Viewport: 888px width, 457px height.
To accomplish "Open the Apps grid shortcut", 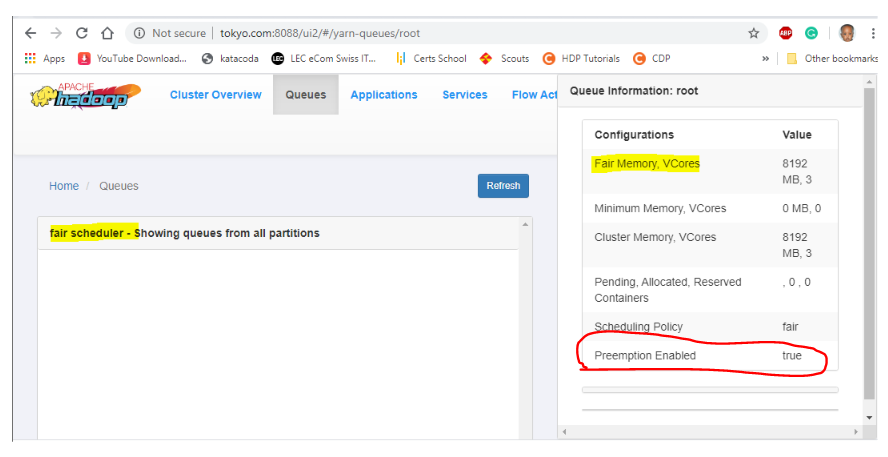I will pyautogui.click(x=45, y=58).
